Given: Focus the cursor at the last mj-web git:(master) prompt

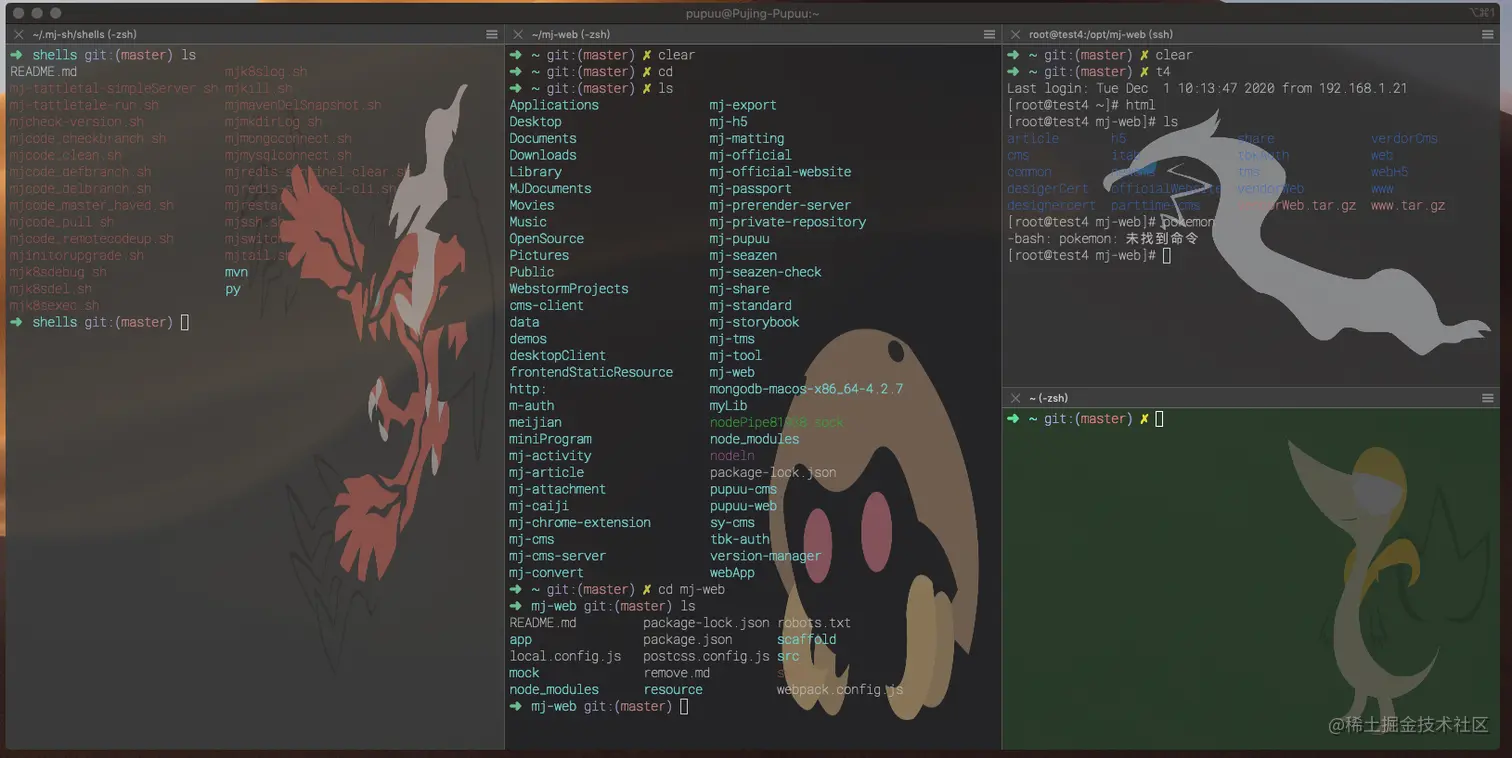Looking at the screenshot, I should click(x=684, y=707).
